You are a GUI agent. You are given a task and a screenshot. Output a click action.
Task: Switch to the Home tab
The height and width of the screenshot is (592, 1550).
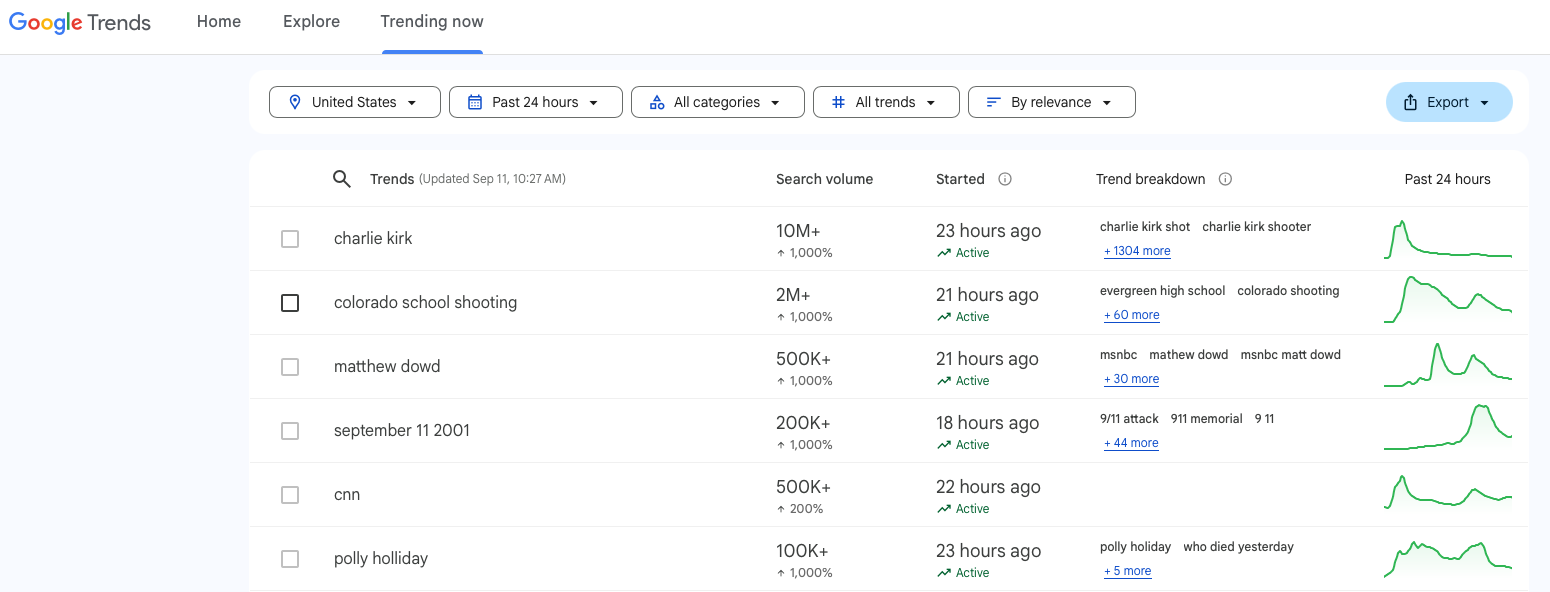point(219,22)
